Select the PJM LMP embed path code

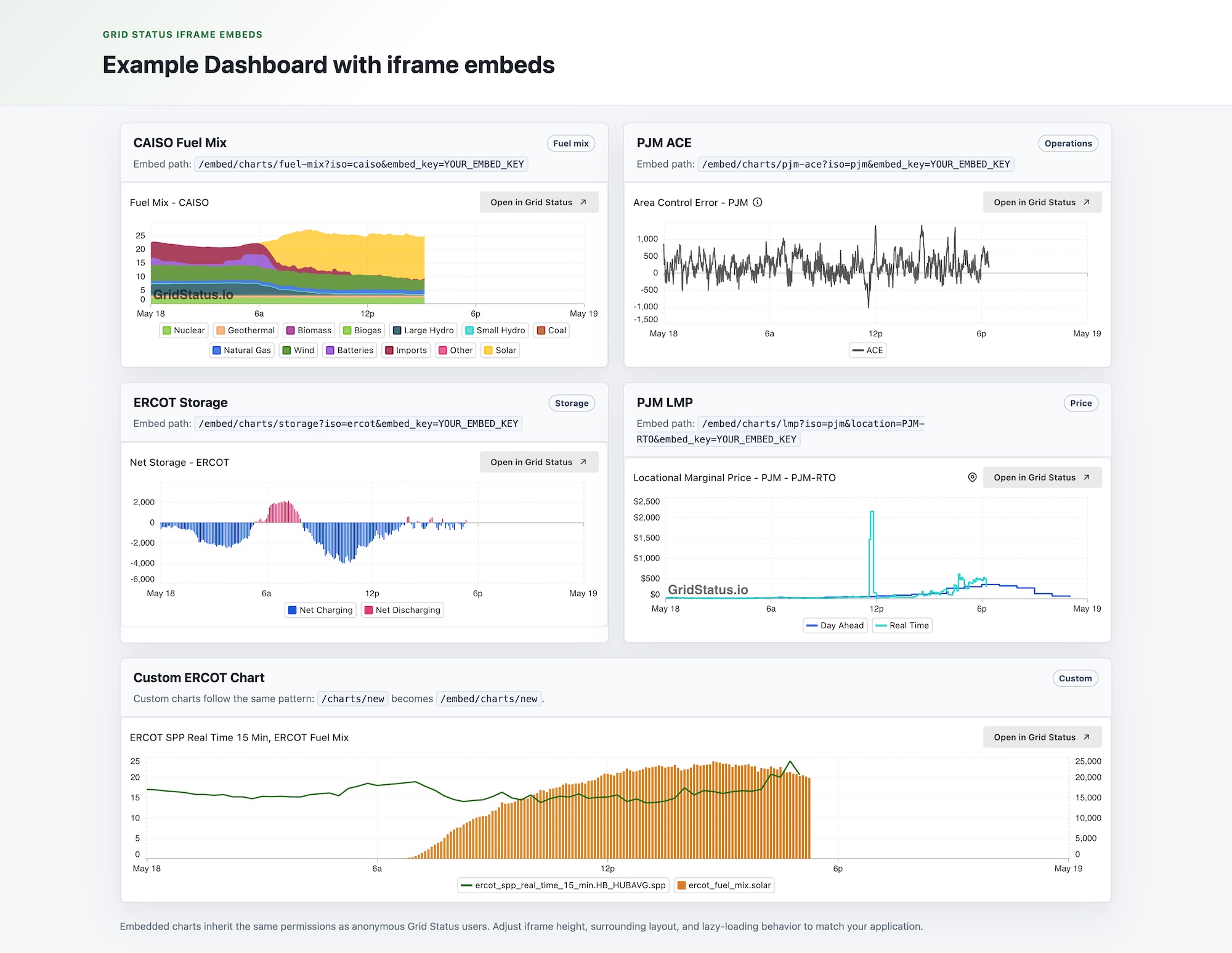pyautogui.click(x=780, y=431)
